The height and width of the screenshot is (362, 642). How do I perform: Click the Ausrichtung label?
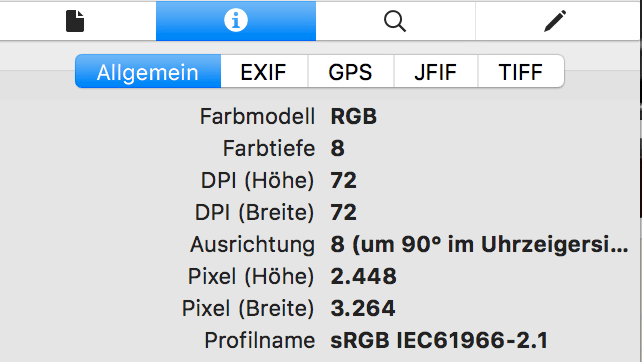pyautogui.click(x=252, y=244)
